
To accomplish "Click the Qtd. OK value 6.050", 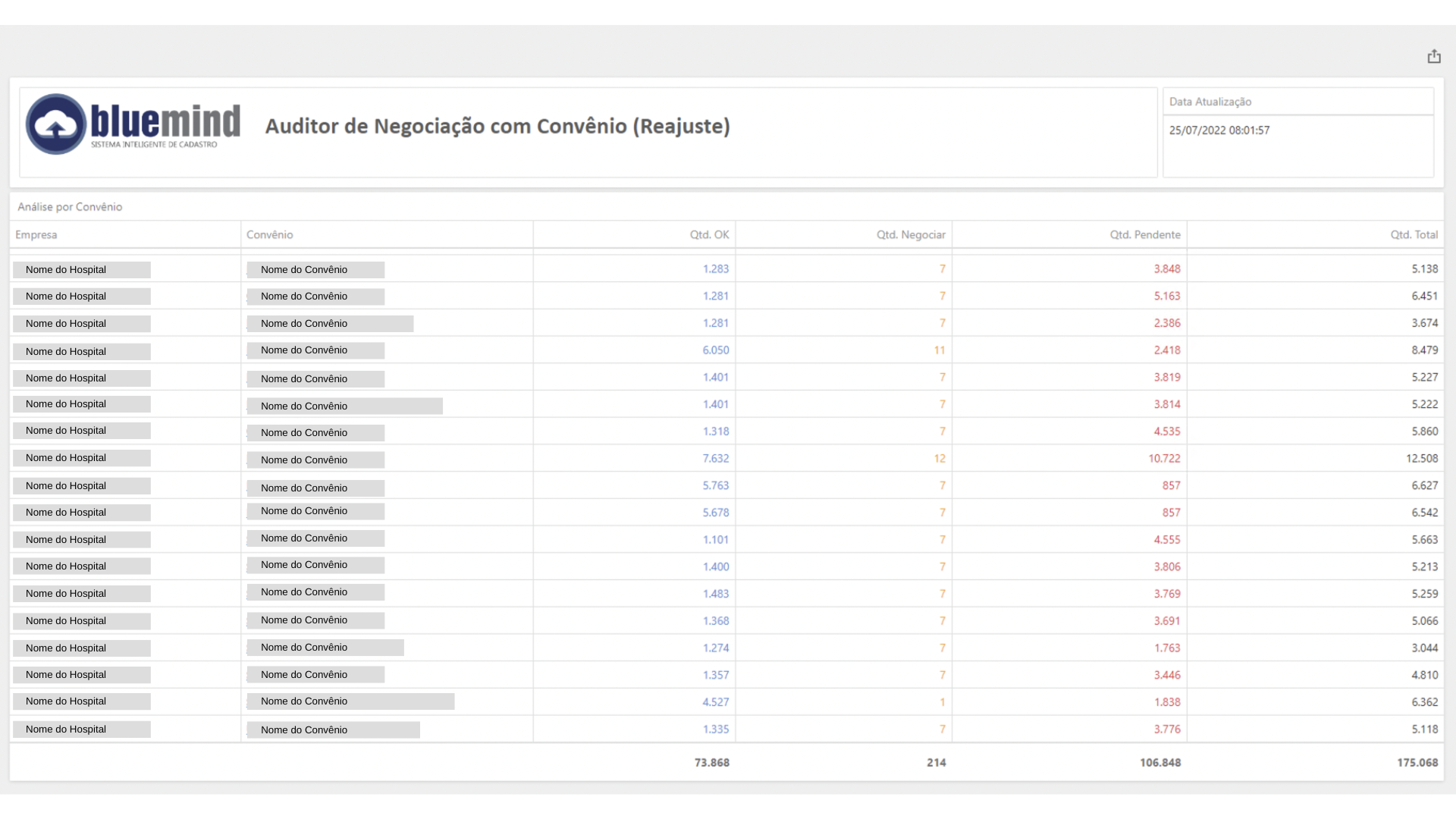I will [x=715, y=350].
